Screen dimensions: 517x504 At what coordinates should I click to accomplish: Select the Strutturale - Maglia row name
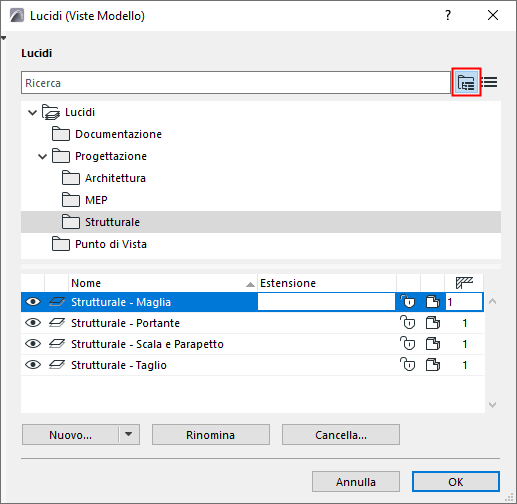(x=121, y=302)
